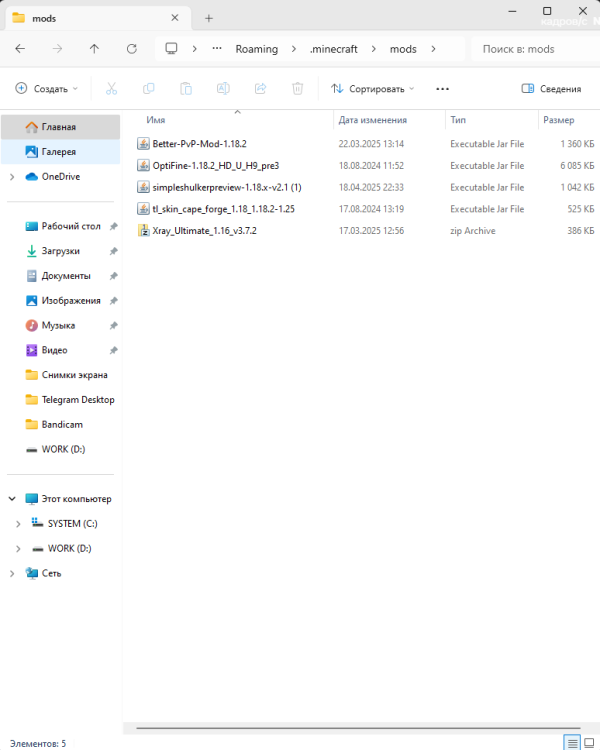Click the Поиск в: mods search box
The height and width of the screenshot is (750, 600).
click(535, 49)
